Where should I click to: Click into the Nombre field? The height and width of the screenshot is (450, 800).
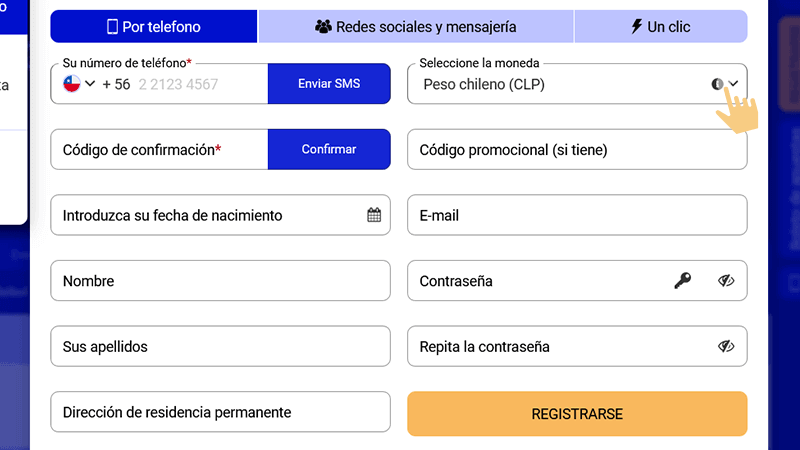[220, 281]
